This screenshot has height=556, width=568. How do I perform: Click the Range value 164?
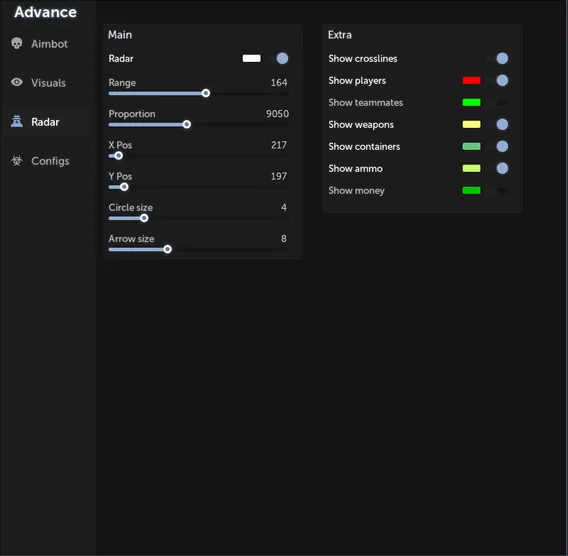pos(279,83)
